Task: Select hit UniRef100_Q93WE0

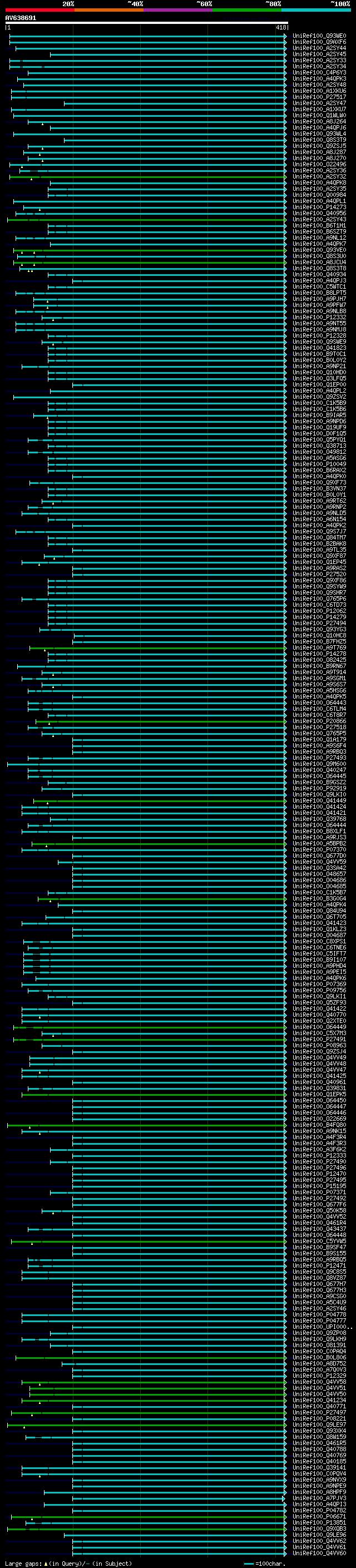Action: click(x=319, y=36)
